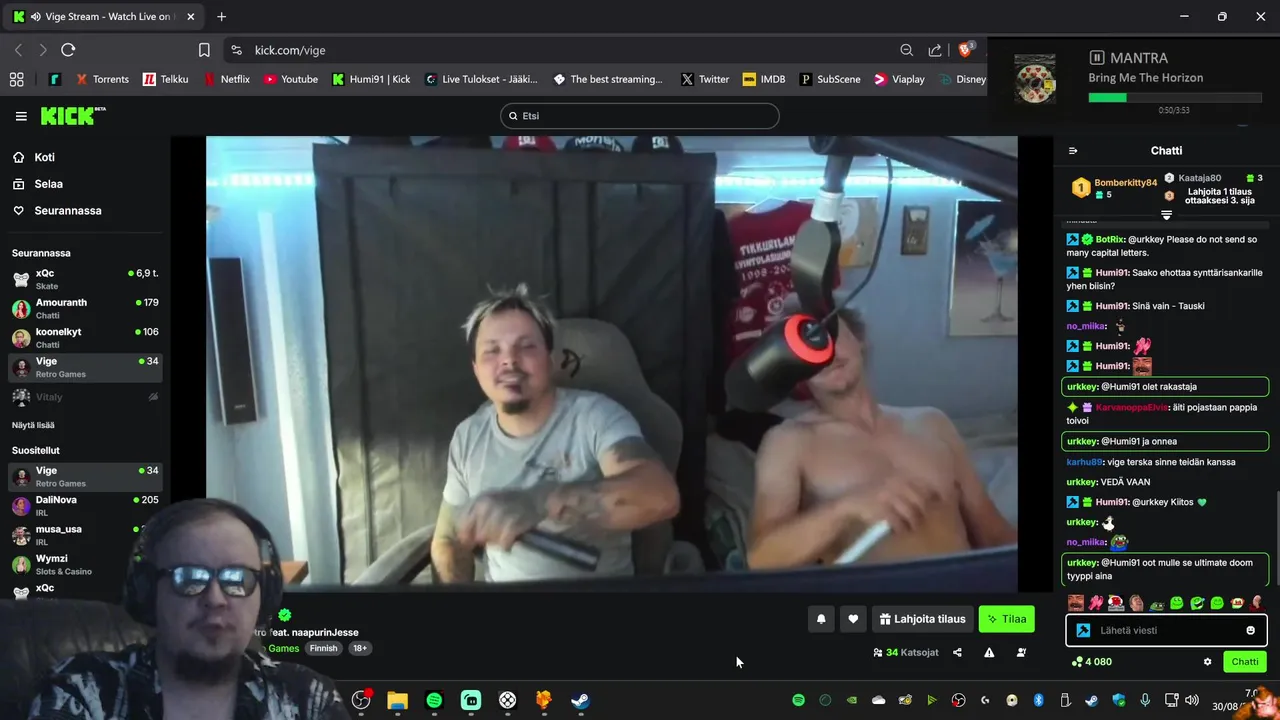Click the KICK logo
Screen dimensions: 1280x720
pyautogui.click(x=73, y=116)
